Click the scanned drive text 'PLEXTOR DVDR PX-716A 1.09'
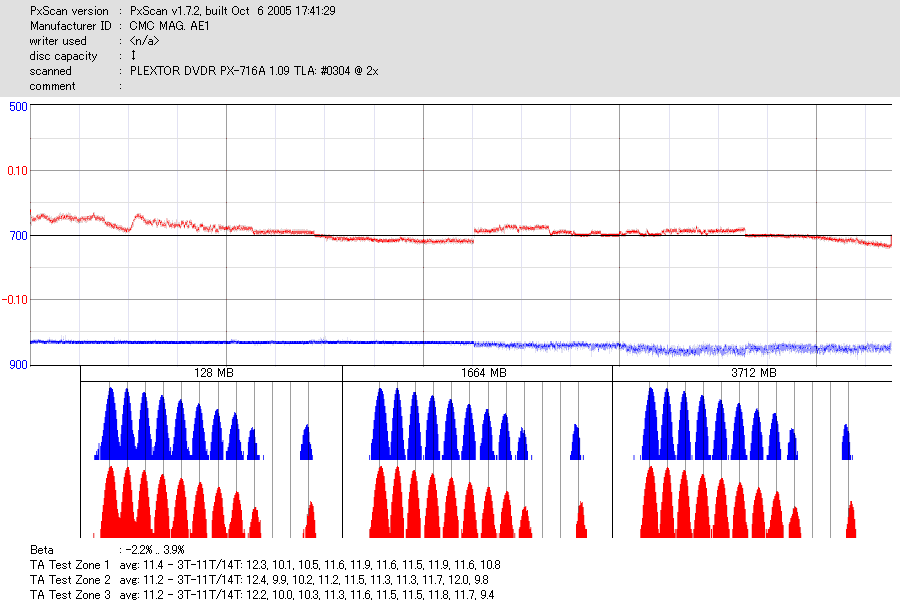The height and width of the screenshot is (607, 900). 210,71
